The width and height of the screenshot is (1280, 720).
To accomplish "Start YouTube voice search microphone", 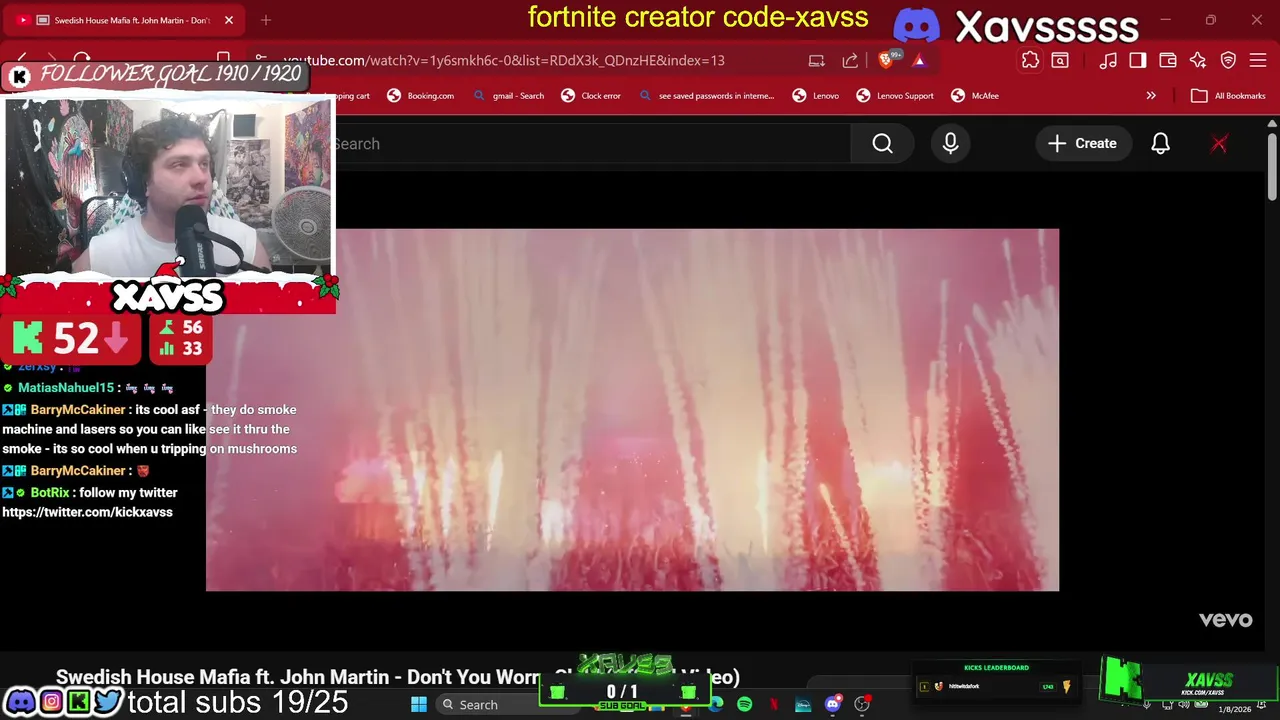I will pyautogui.click(x=950, y=144).
